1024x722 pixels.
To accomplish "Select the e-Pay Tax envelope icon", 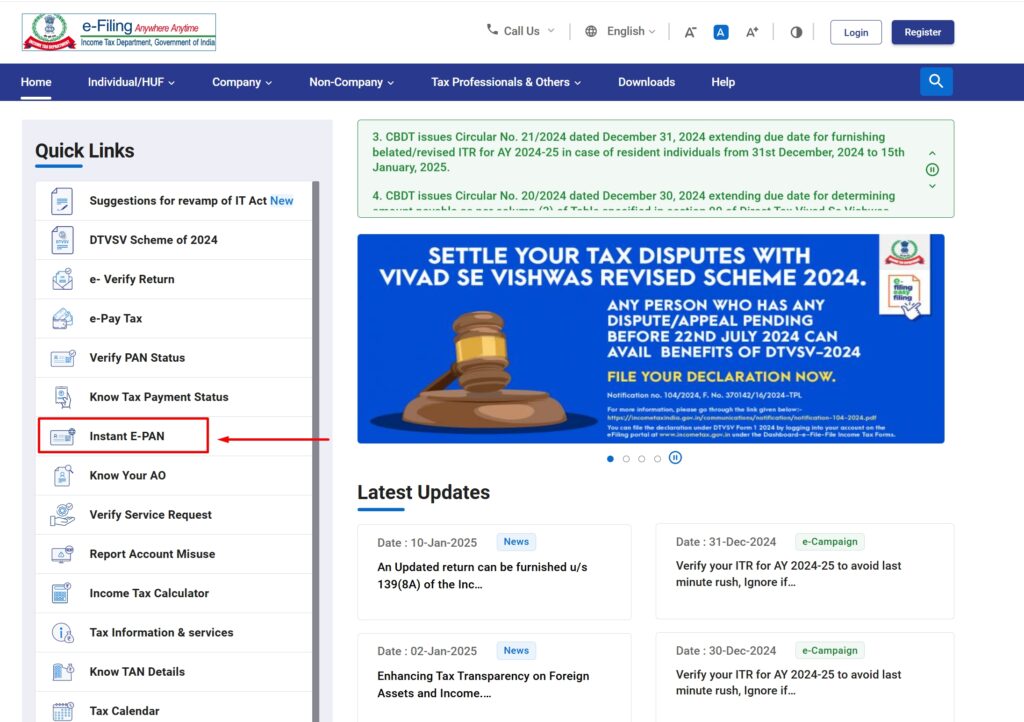I will pyautogui.click(x=61, y=318).
